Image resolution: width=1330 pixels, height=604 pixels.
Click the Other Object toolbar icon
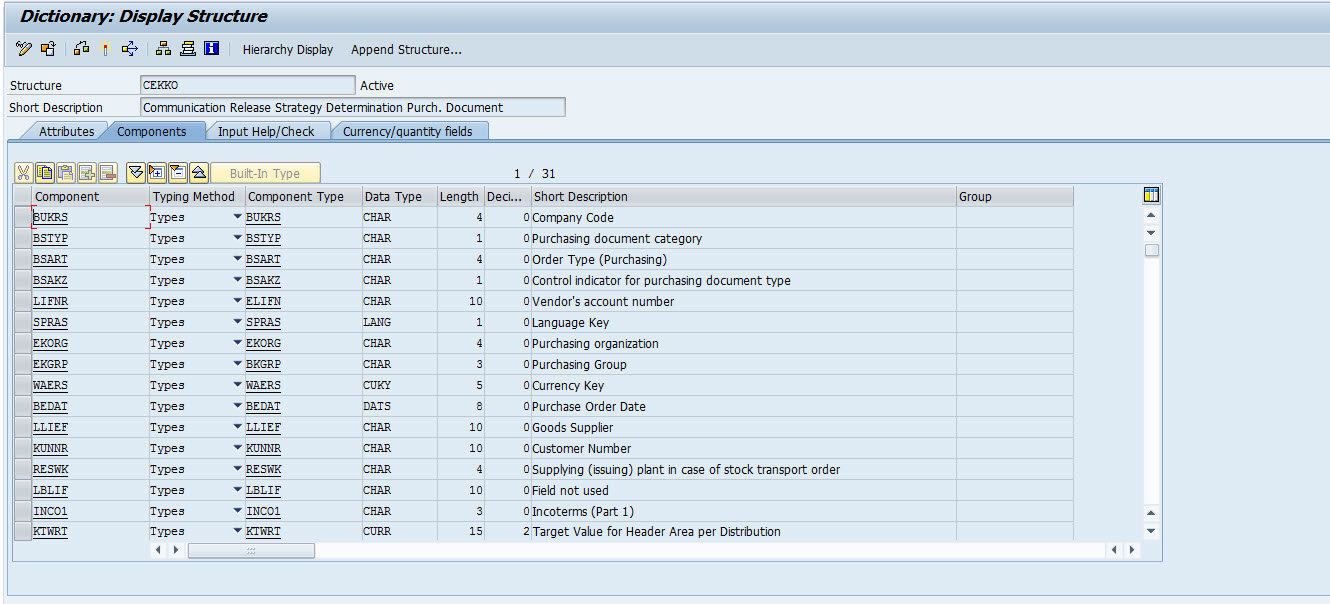(47, 49)
